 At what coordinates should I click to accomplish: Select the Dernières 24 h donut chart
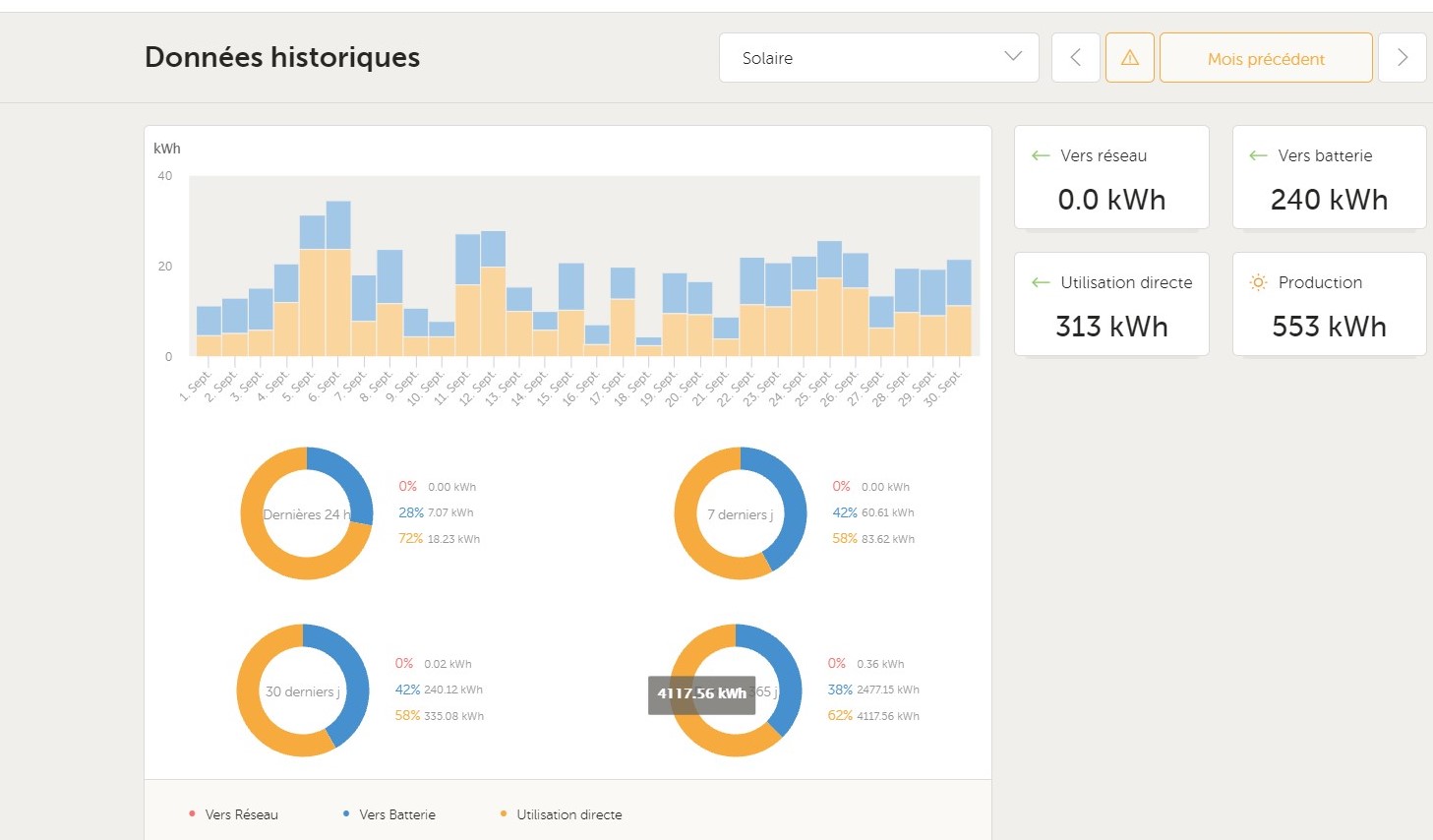point(307,513)
